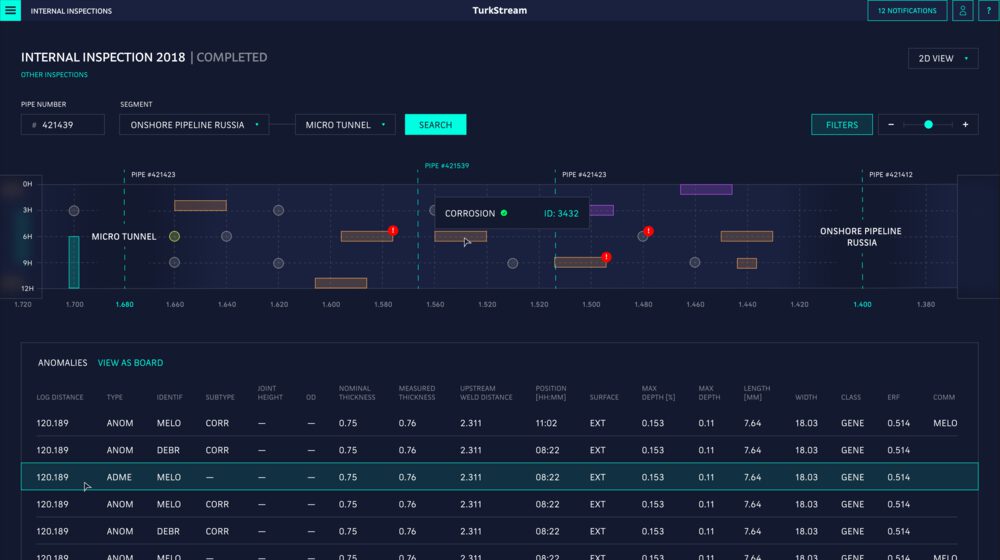Switch to View as Board
This screenshot has height=560, width=1000.
coord(130,363)
